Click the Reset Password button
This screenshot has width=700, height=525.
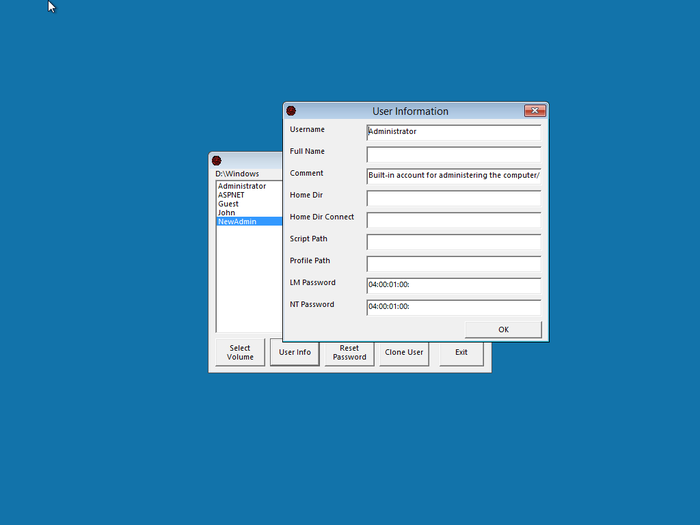coord(349,352)
